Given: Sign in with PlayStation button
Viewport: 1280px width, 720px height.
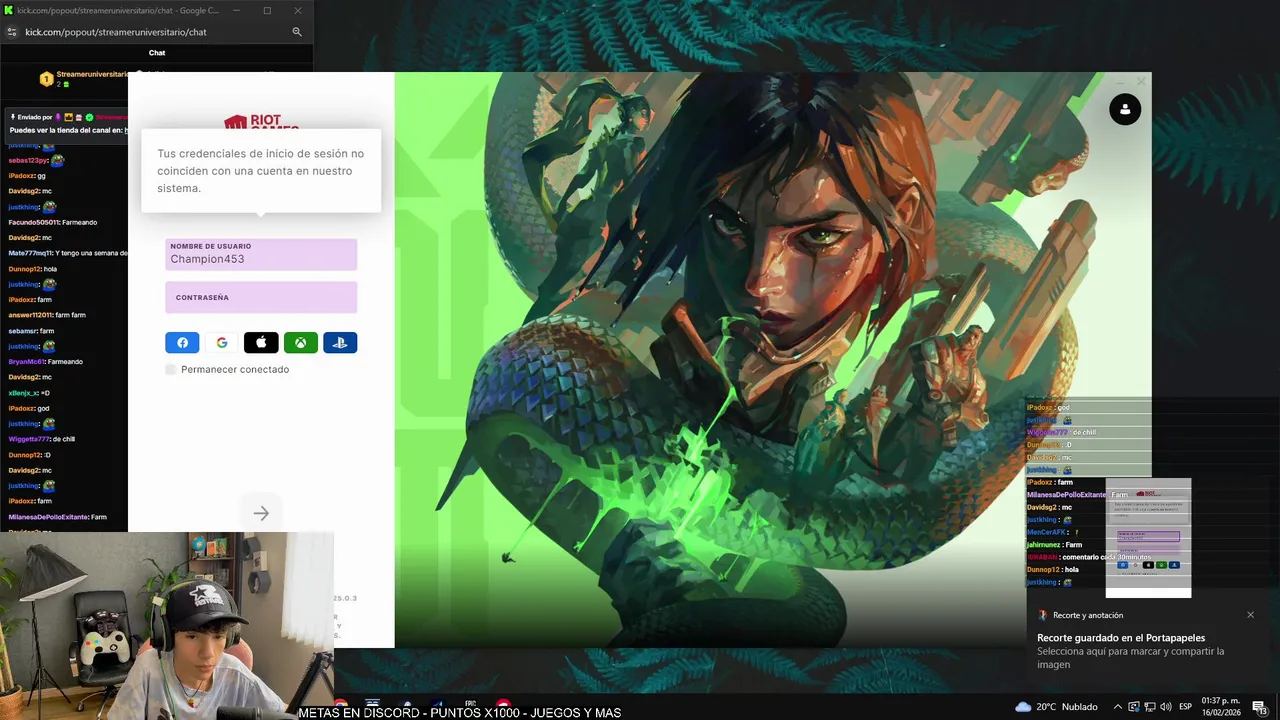Looking at the screenshot, I should coord(340,343).
